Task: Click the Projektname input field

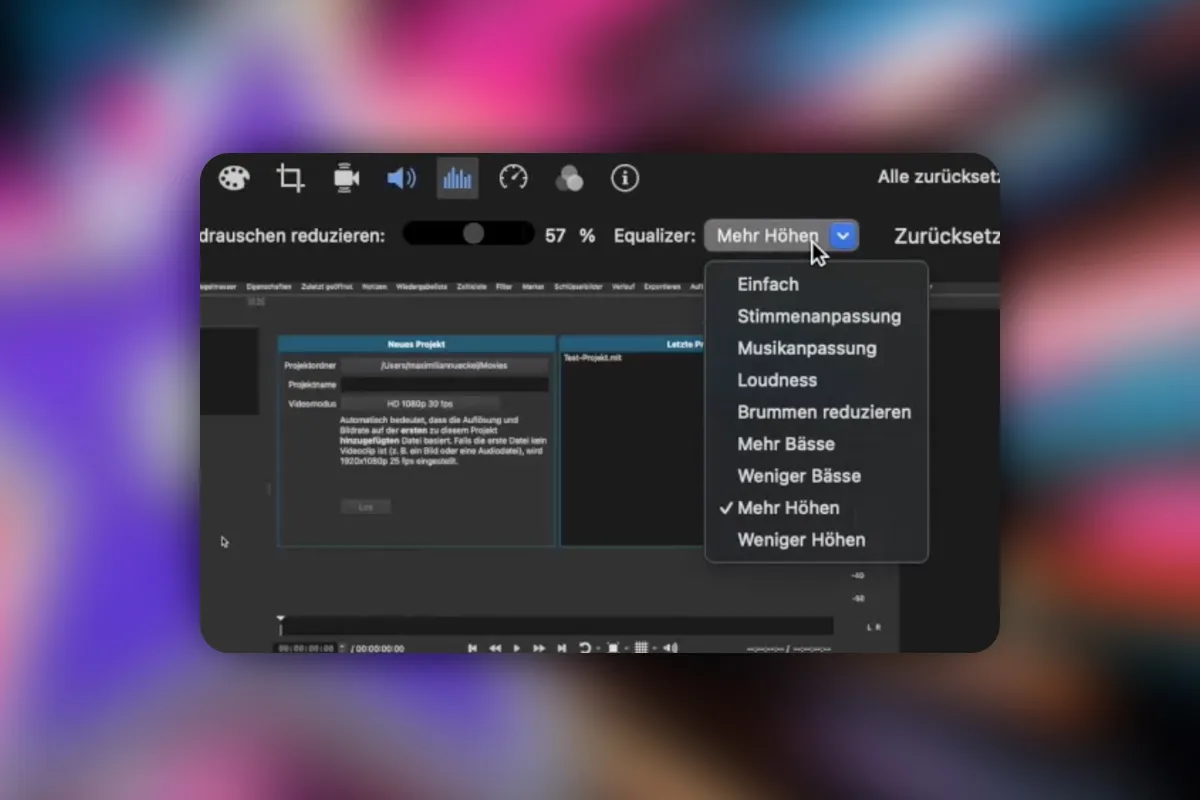Action: click(x=444, y=384)
